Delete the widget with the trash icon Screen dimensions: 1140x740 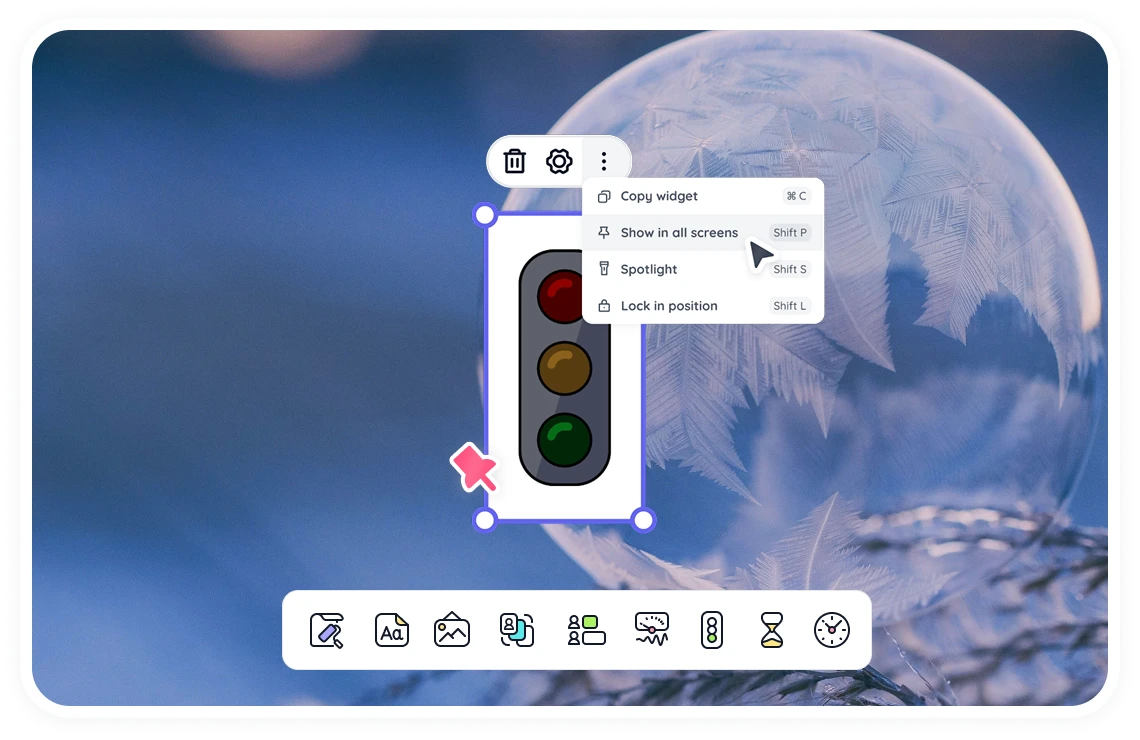pos(515,161)
